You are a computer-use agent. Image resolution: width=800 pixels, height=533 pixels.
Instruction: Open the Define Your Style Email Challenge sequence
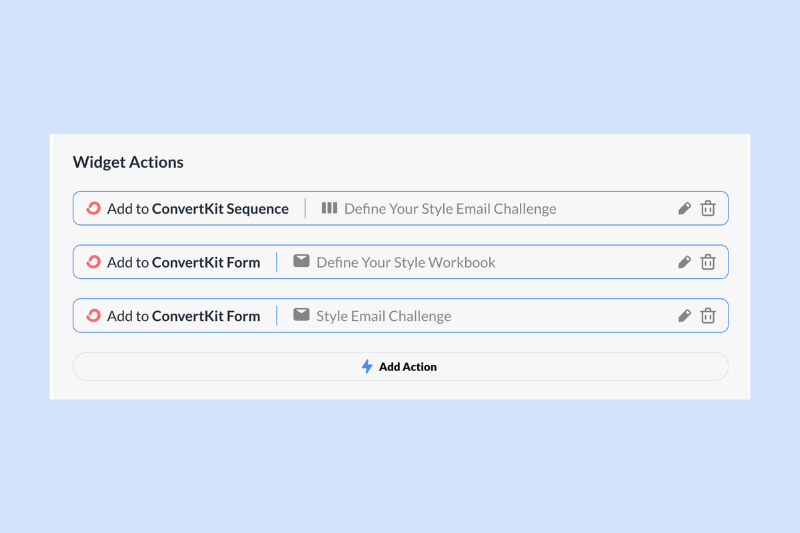click(x=450, y=209)
